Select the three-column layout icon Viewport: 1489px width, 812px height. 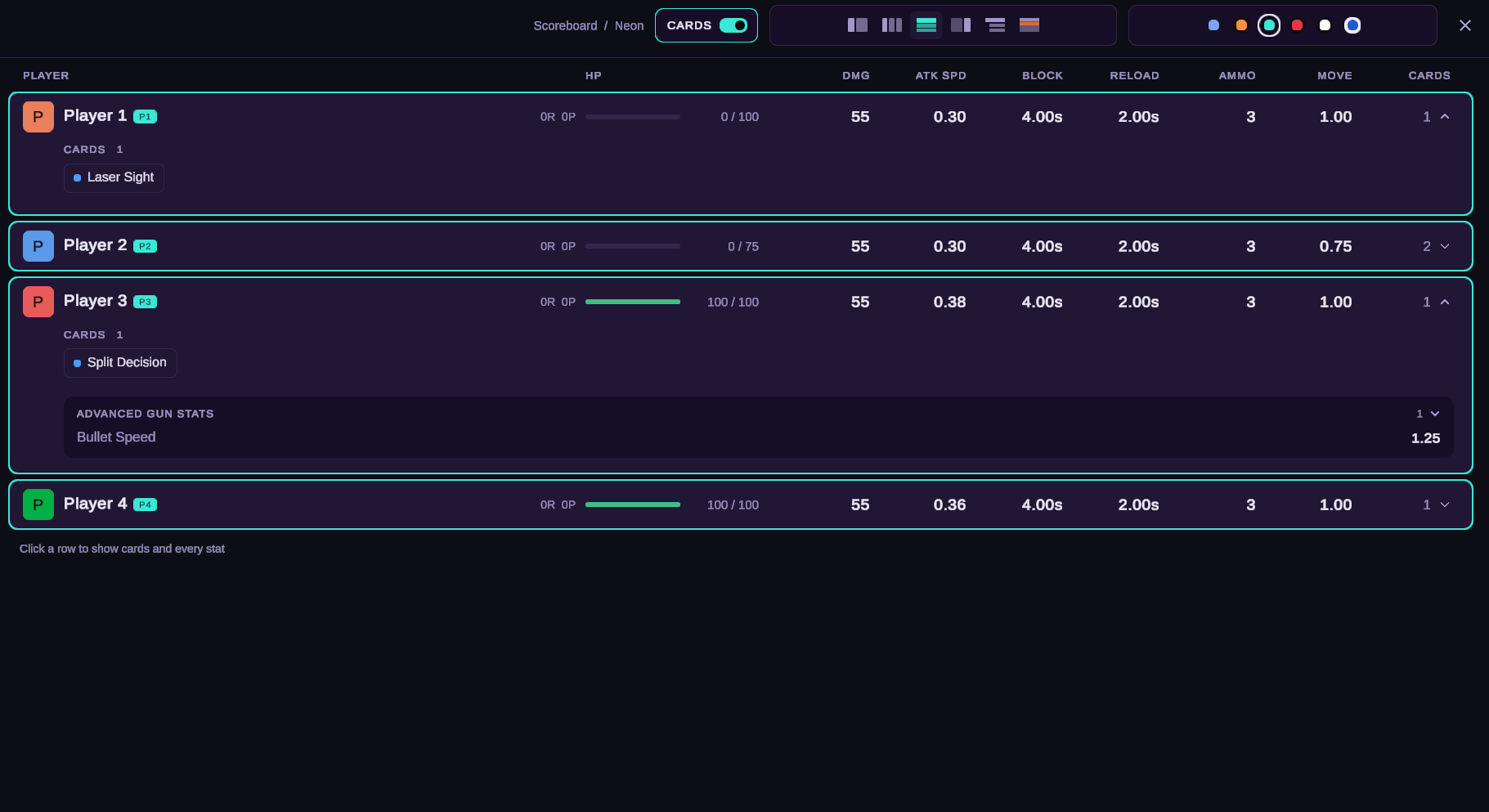(891, 25)
